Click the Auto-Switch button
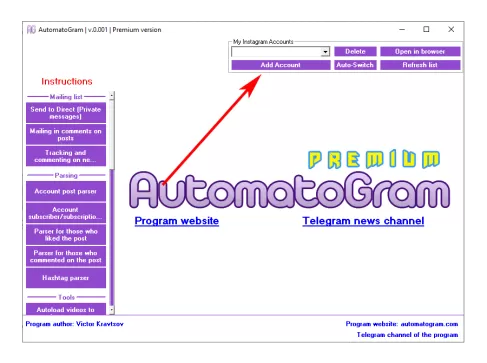 click(355, 65)
